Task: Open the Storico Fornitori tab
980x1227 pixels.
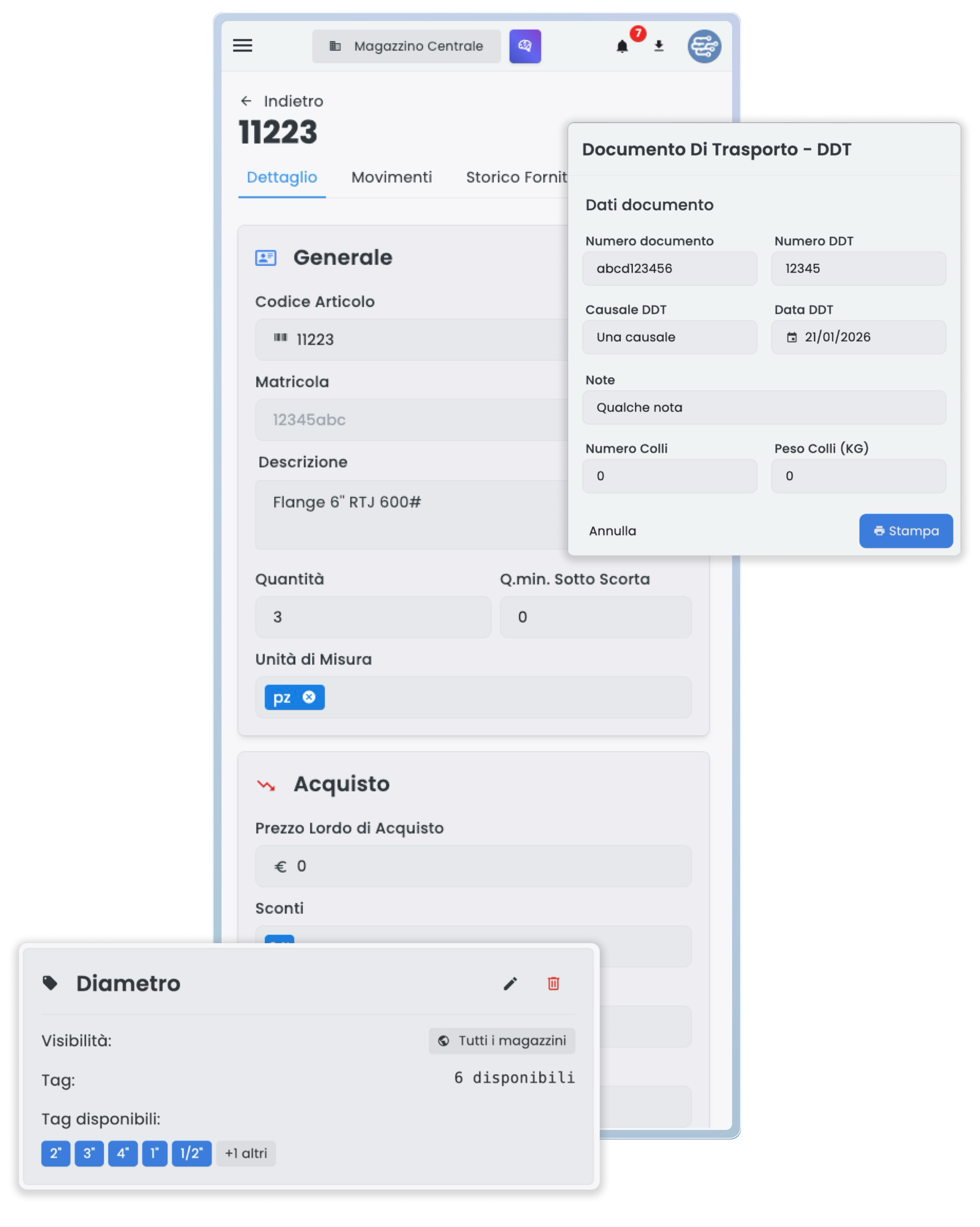Action: pyautogui.click(x=515, y=177)
